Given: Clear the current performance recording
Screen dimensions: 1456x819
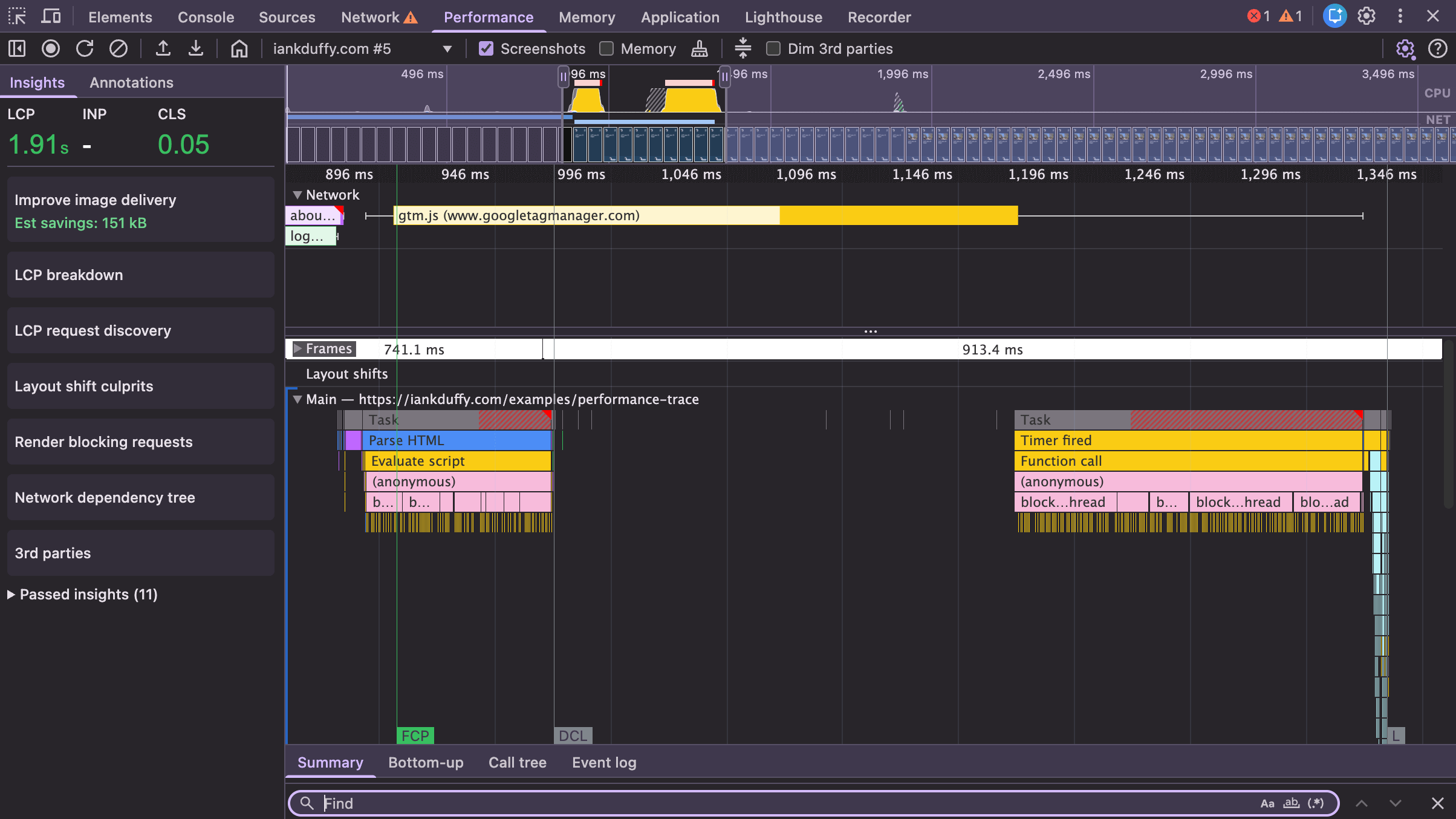Looking at the screenshot, I should click(119, 48).
